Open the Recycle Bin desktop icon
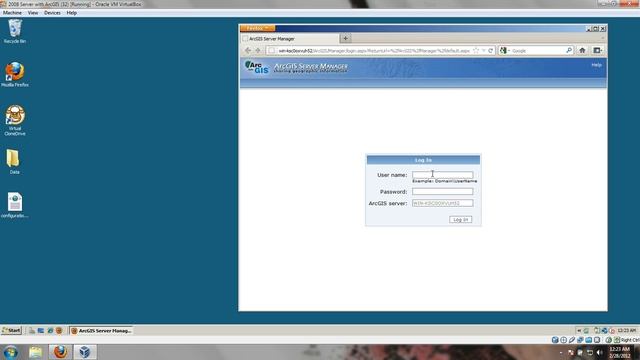This screenshot has height=360, width=640. point(15,31)
